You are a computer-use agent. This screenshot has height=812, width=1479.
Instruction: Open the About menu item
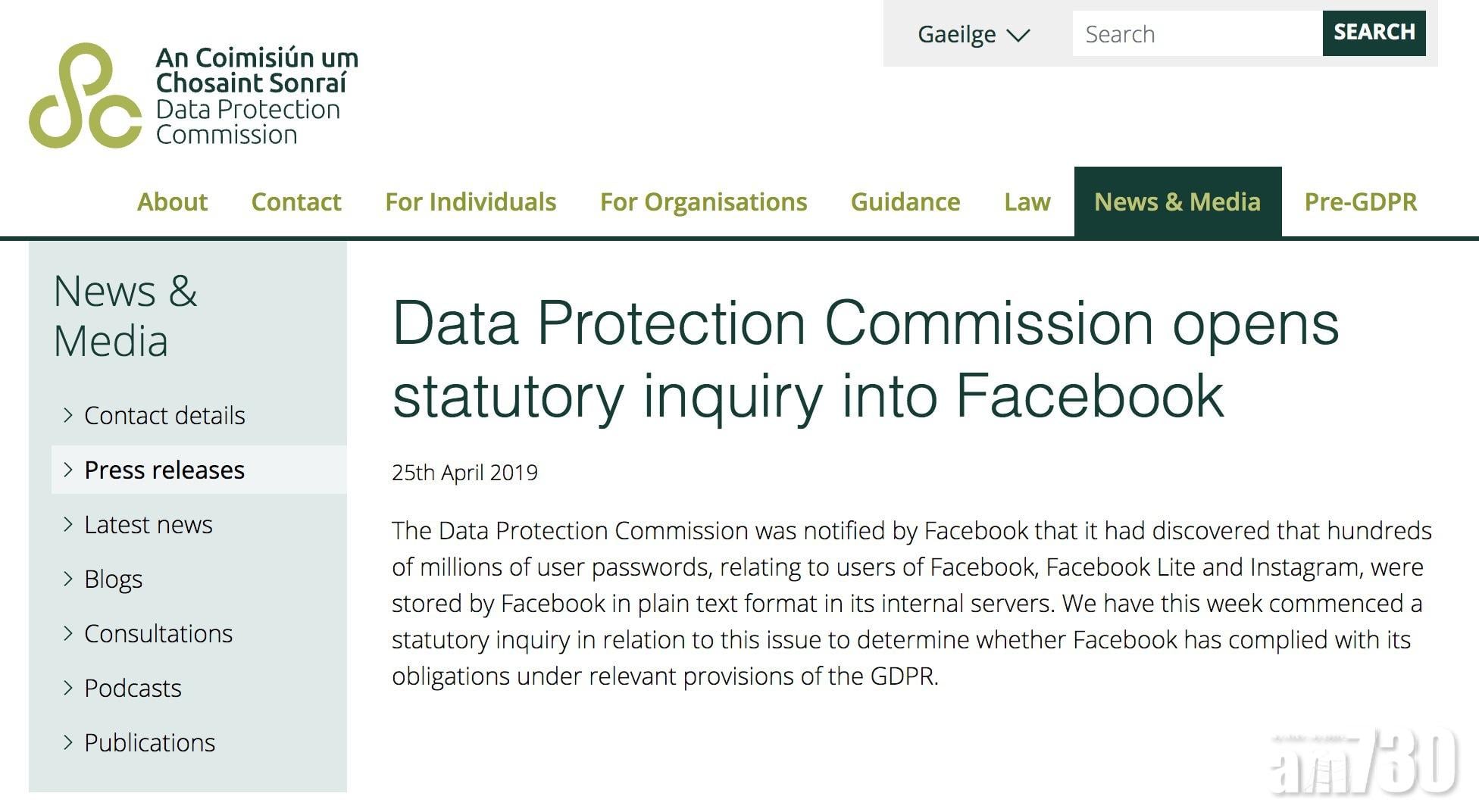[x=172, y=201]
